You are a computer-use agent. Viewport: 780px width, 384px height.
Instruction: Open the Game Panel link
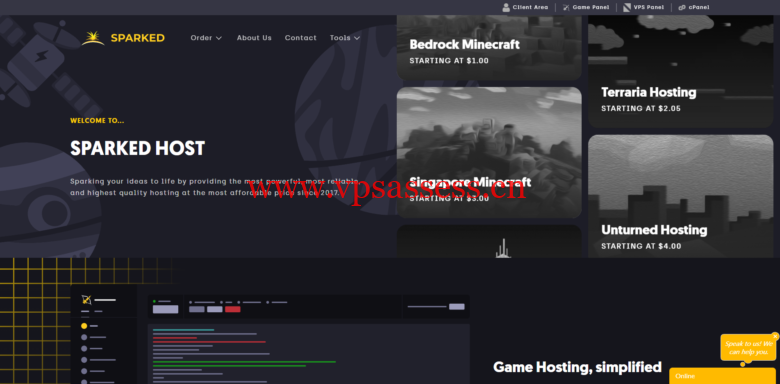pyautogui.click(x=586, y=7)
